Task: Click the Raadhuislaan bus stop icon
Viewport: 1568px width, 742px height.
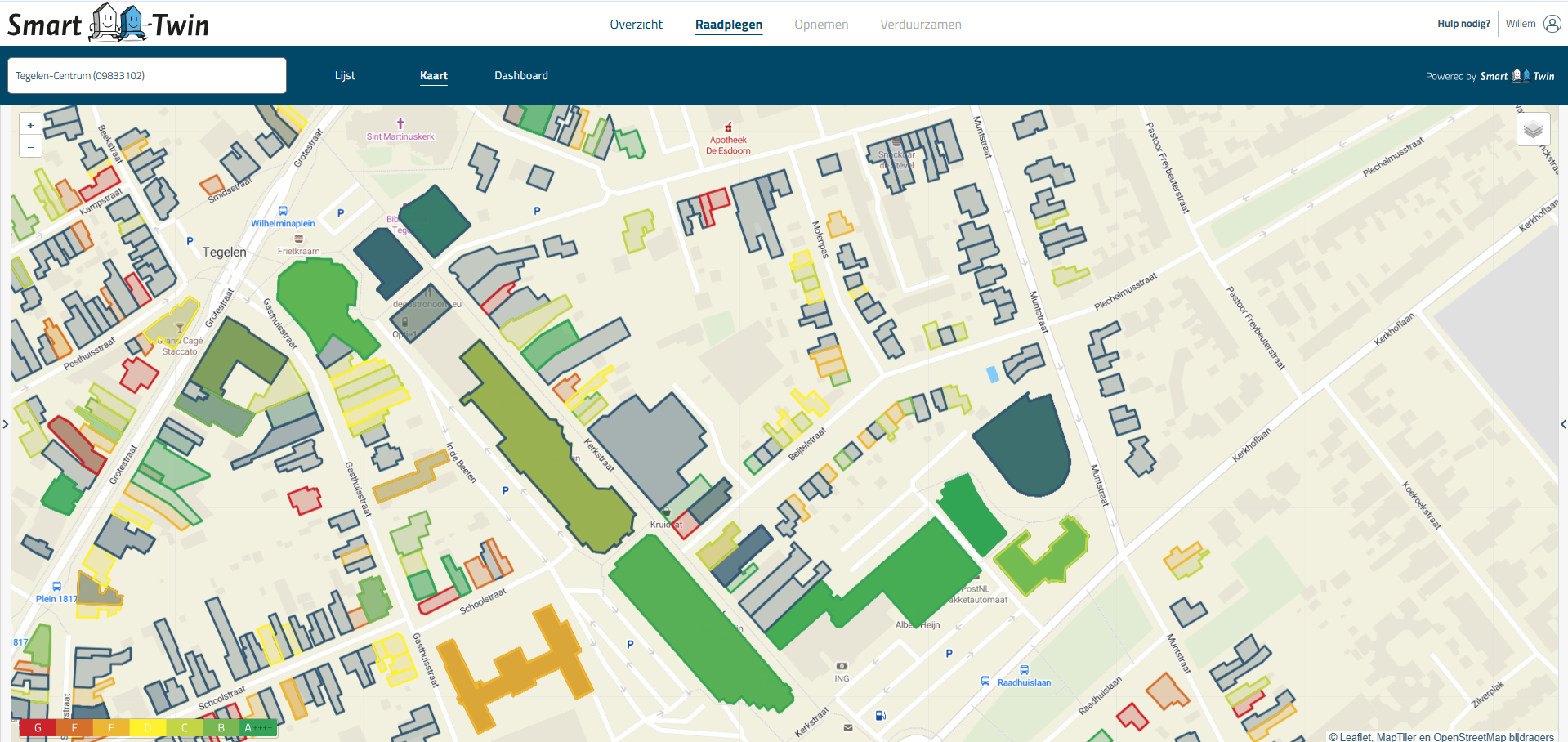Action: pyautogui.click(x=1024, y=670)
